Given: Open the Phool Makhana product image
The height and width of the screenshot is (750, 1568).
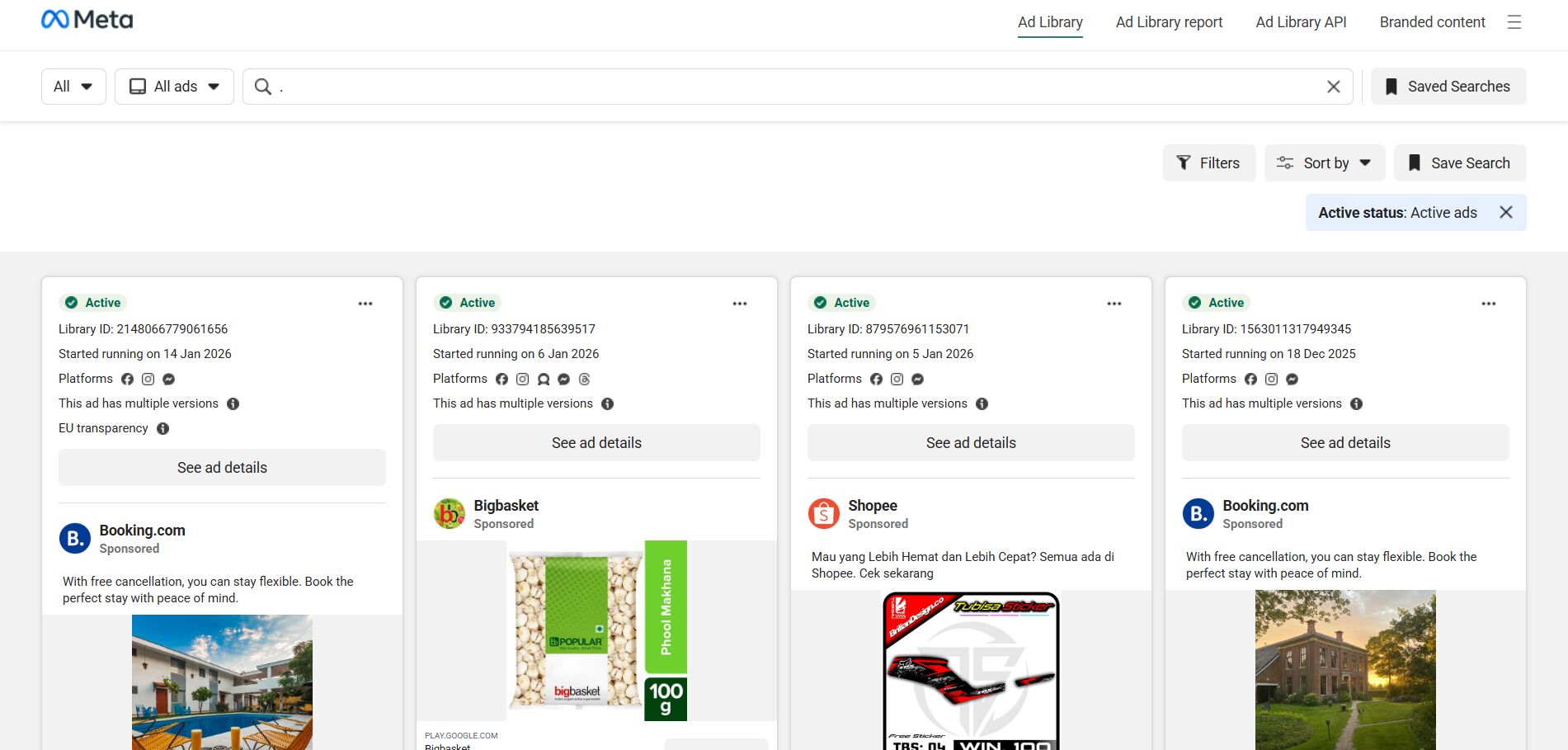Looking at the screenshot, I should (x=596, y=631).
